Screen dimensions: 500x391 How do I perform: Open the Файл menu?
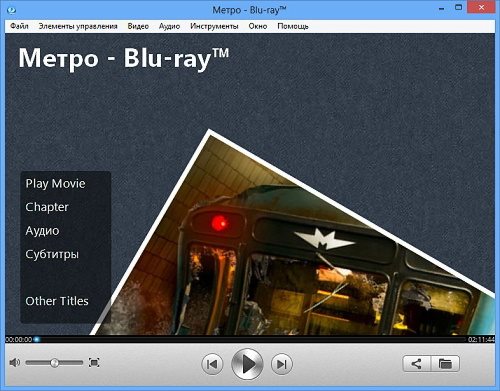(x=19, y=26)
